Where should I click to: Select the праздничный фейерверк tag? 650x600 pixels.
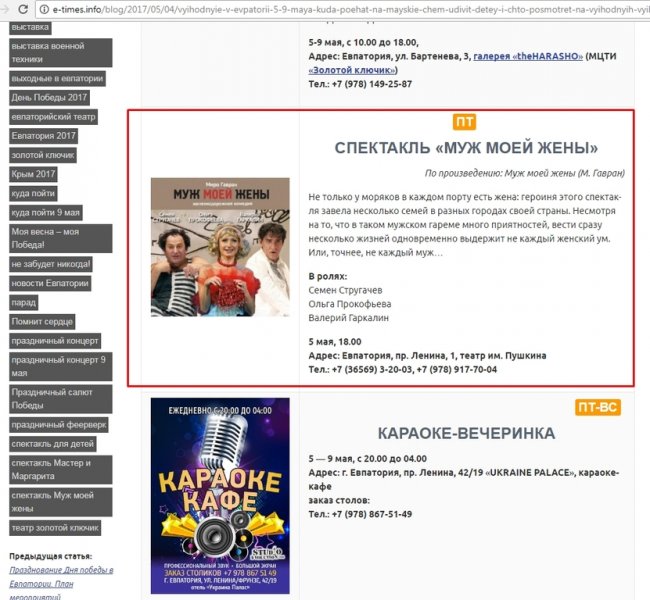[60, 424]
